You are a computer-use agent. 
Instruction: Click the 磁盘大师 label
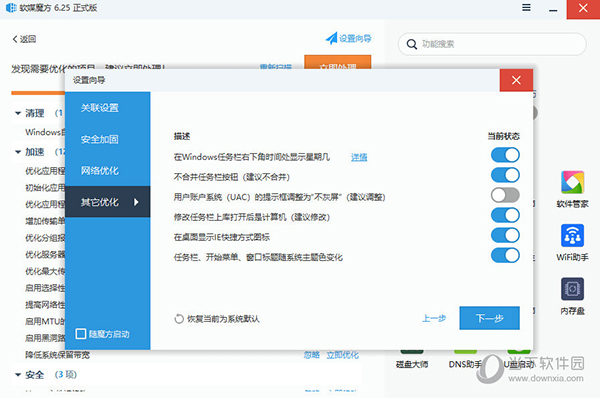pos(412,364)
